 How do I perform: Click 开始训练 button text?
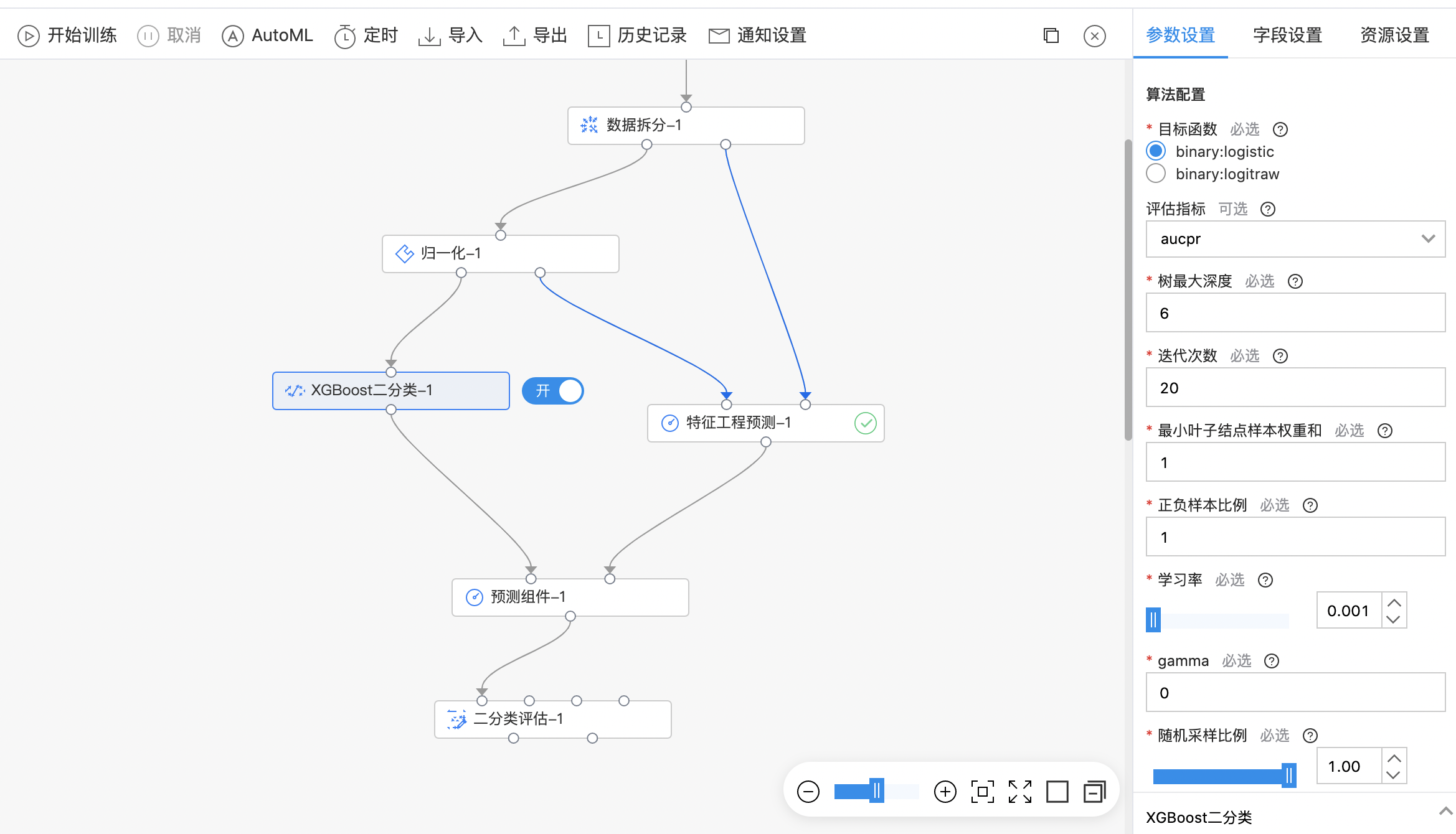(x=82, y=35)
